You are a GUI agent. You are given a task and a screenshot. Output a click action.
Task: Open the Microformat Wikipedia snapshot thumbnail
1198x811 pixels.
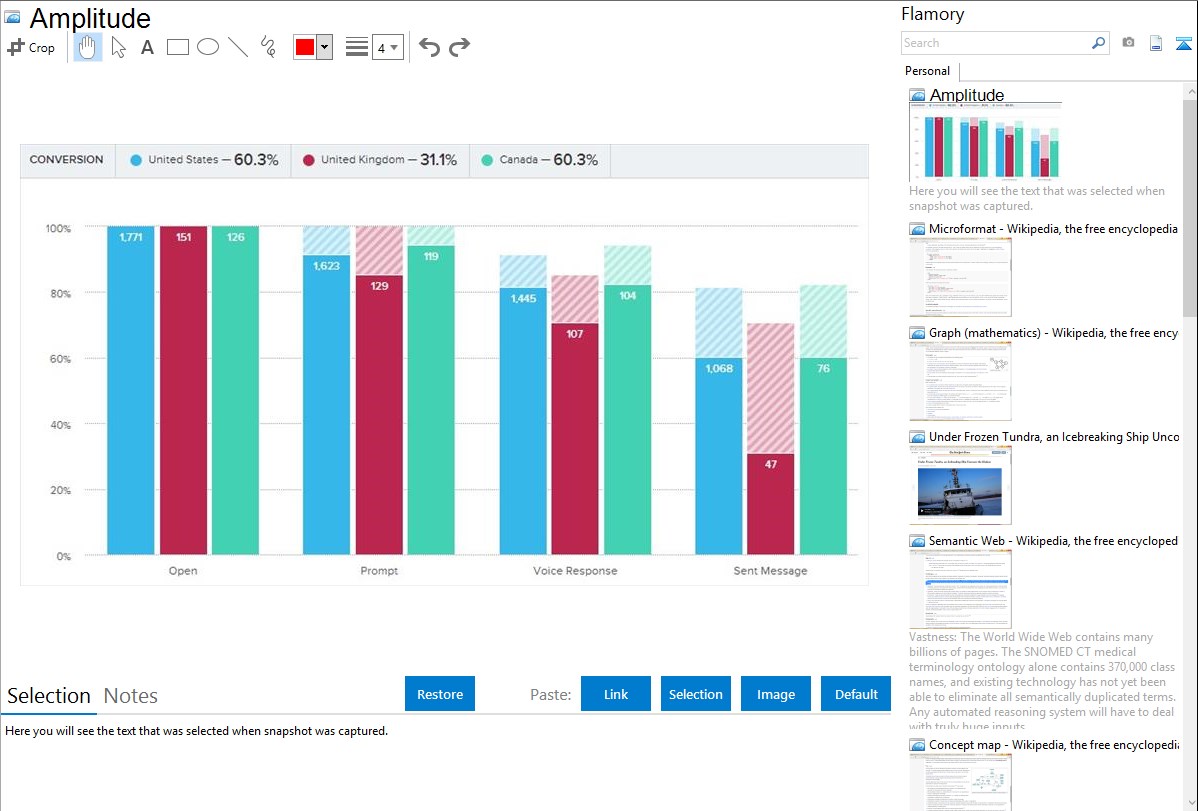(960, 277)
